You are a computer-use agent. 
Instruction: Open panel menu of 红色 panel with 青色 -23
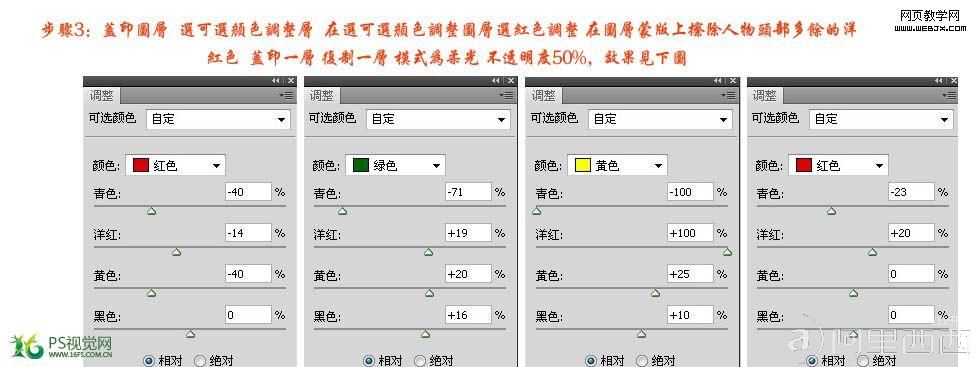[950, 95]
